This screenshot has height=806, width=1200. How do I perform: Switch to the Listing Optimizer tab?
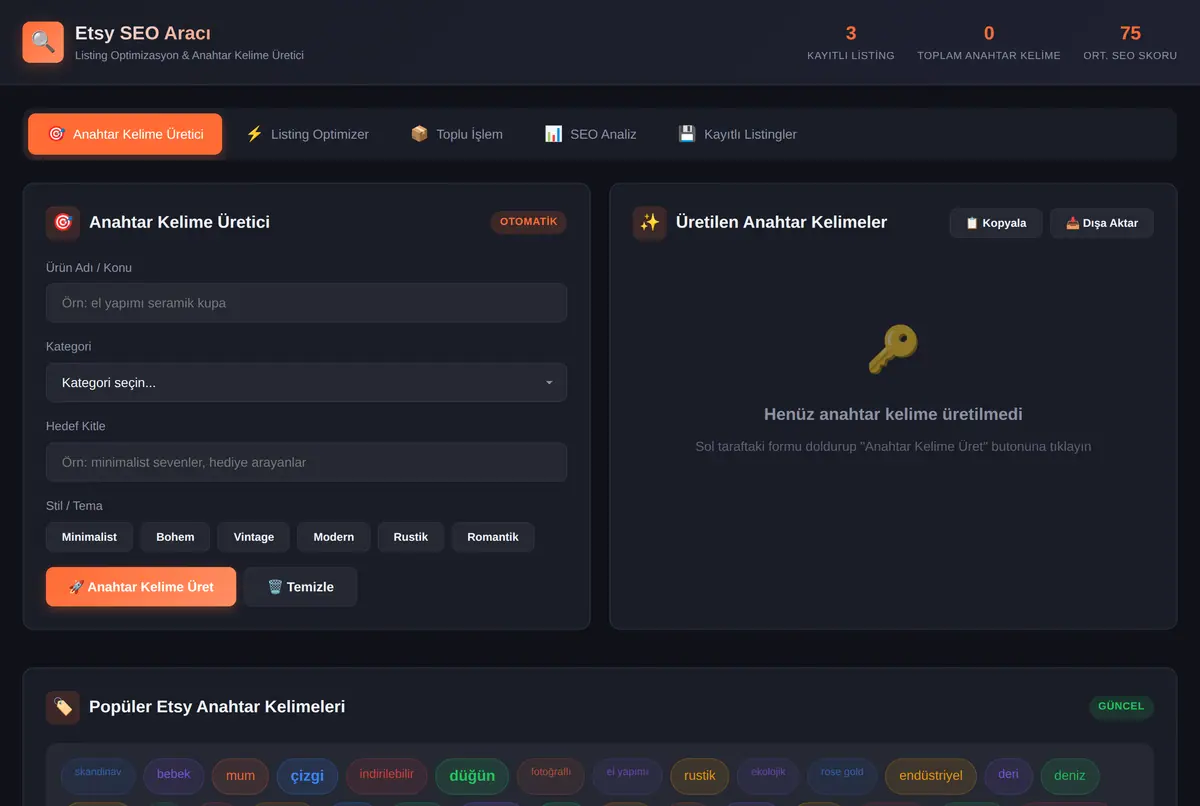(307, 134)
